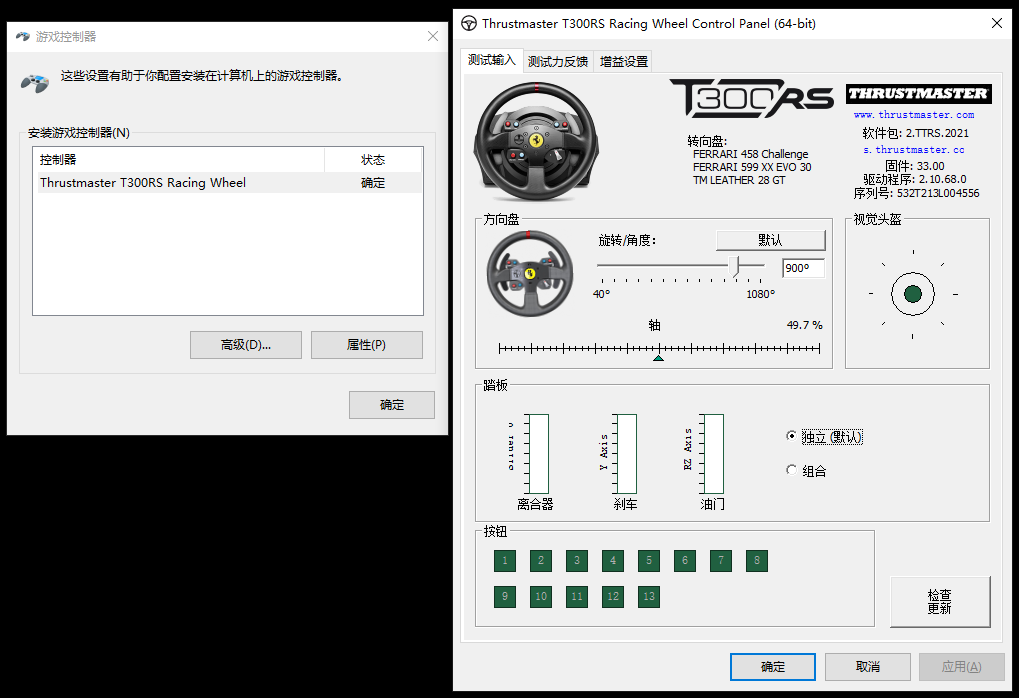The width and height of the screenshot is (1019, 698).
Task: Click button indicator 8
Action: coord(757,560)
